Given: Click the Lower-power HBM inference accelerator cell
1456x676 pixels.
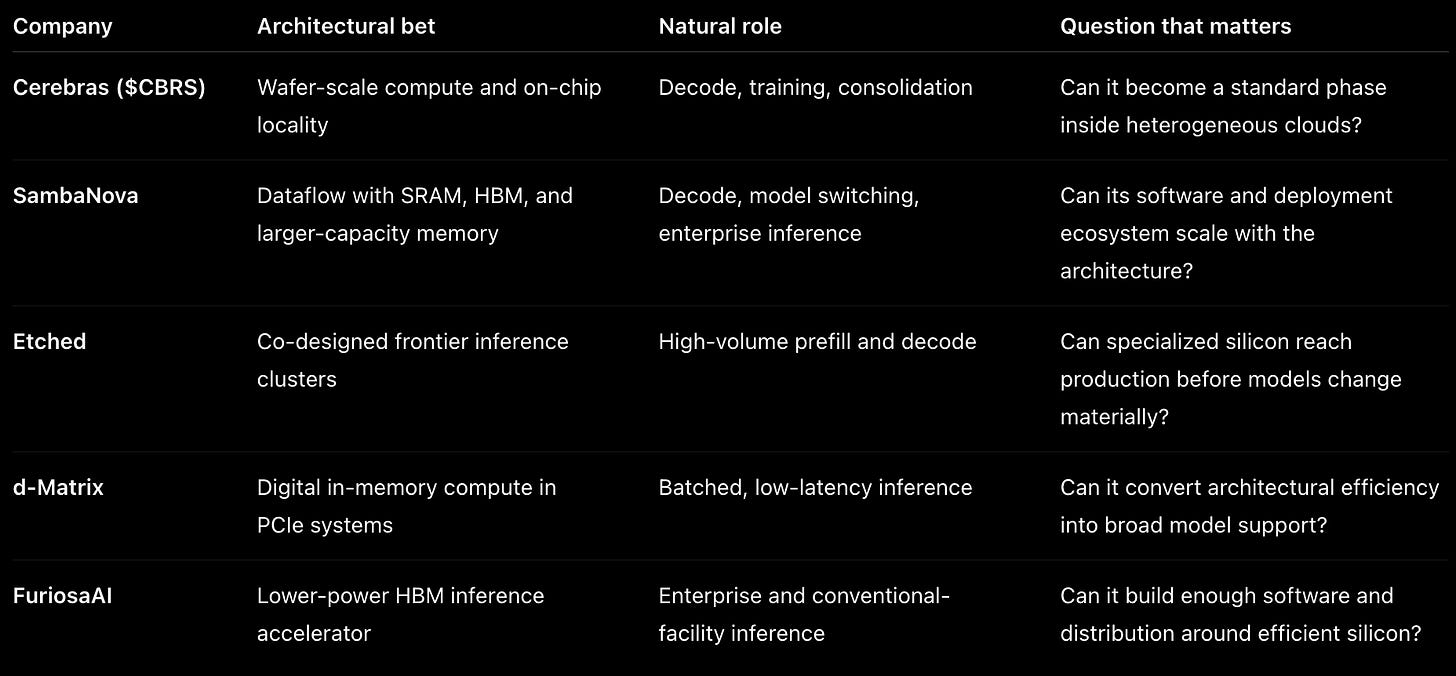Looking at the screenshot, I should pos(401,614).
